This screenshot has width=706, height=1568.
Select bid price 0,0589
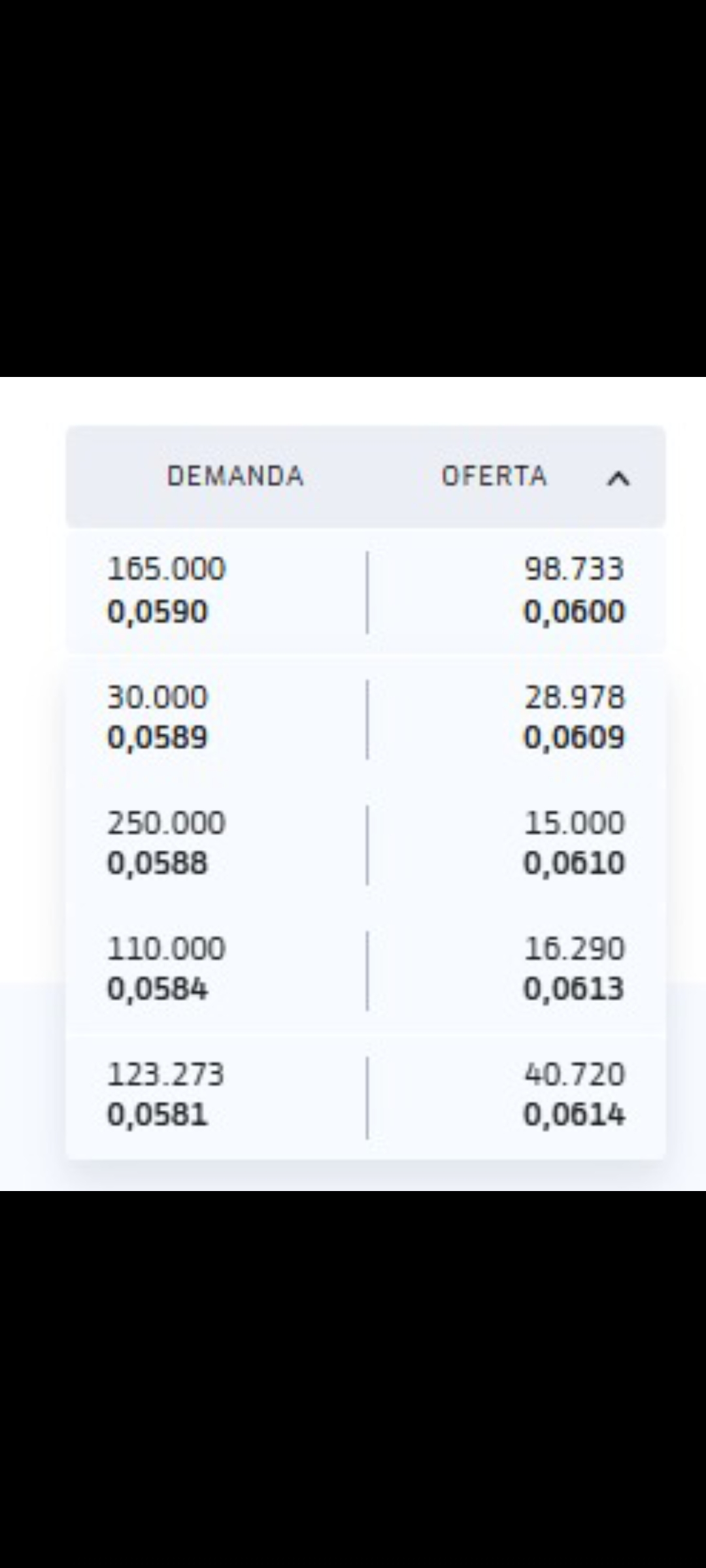158,738
